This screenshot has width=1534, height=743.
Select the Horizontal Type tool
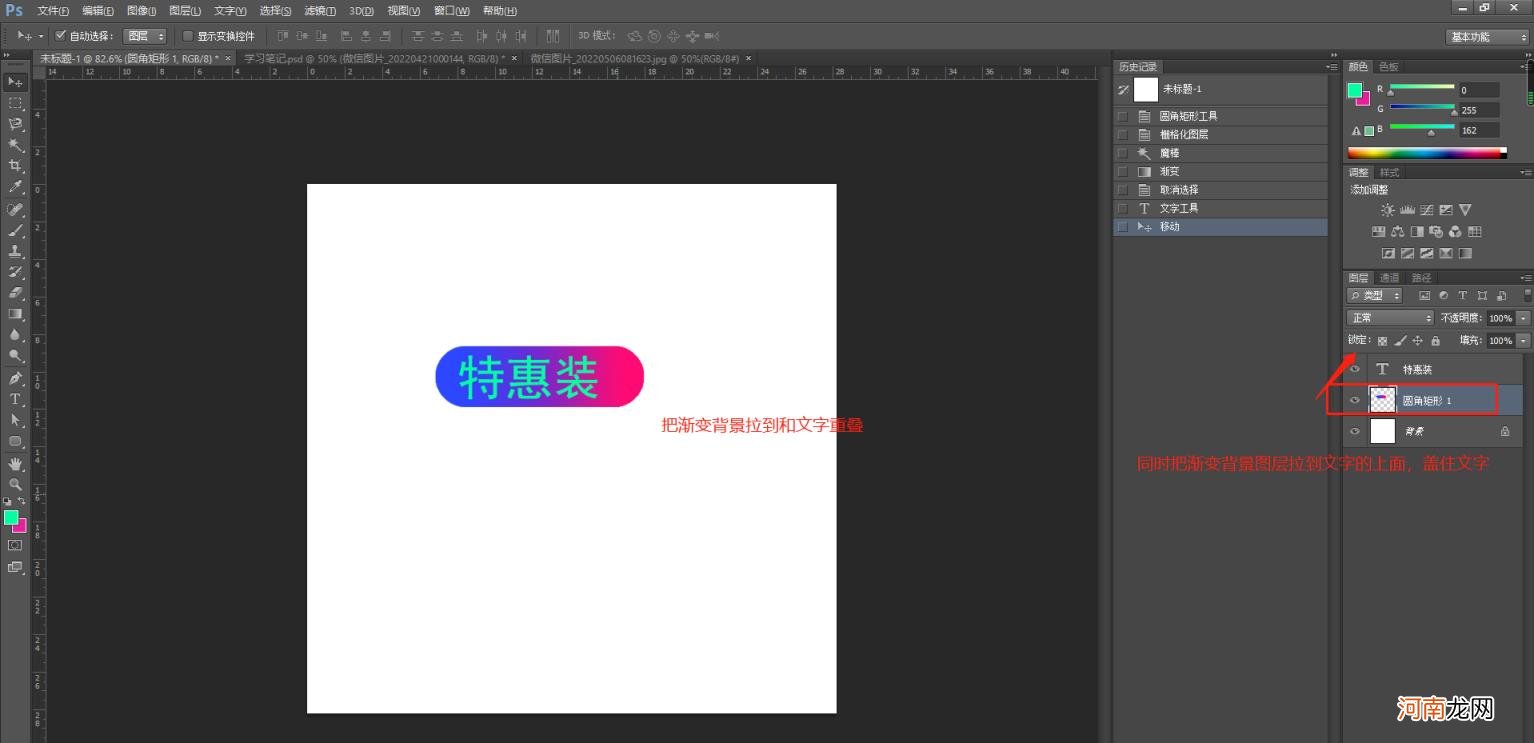[x=15, y=400]
